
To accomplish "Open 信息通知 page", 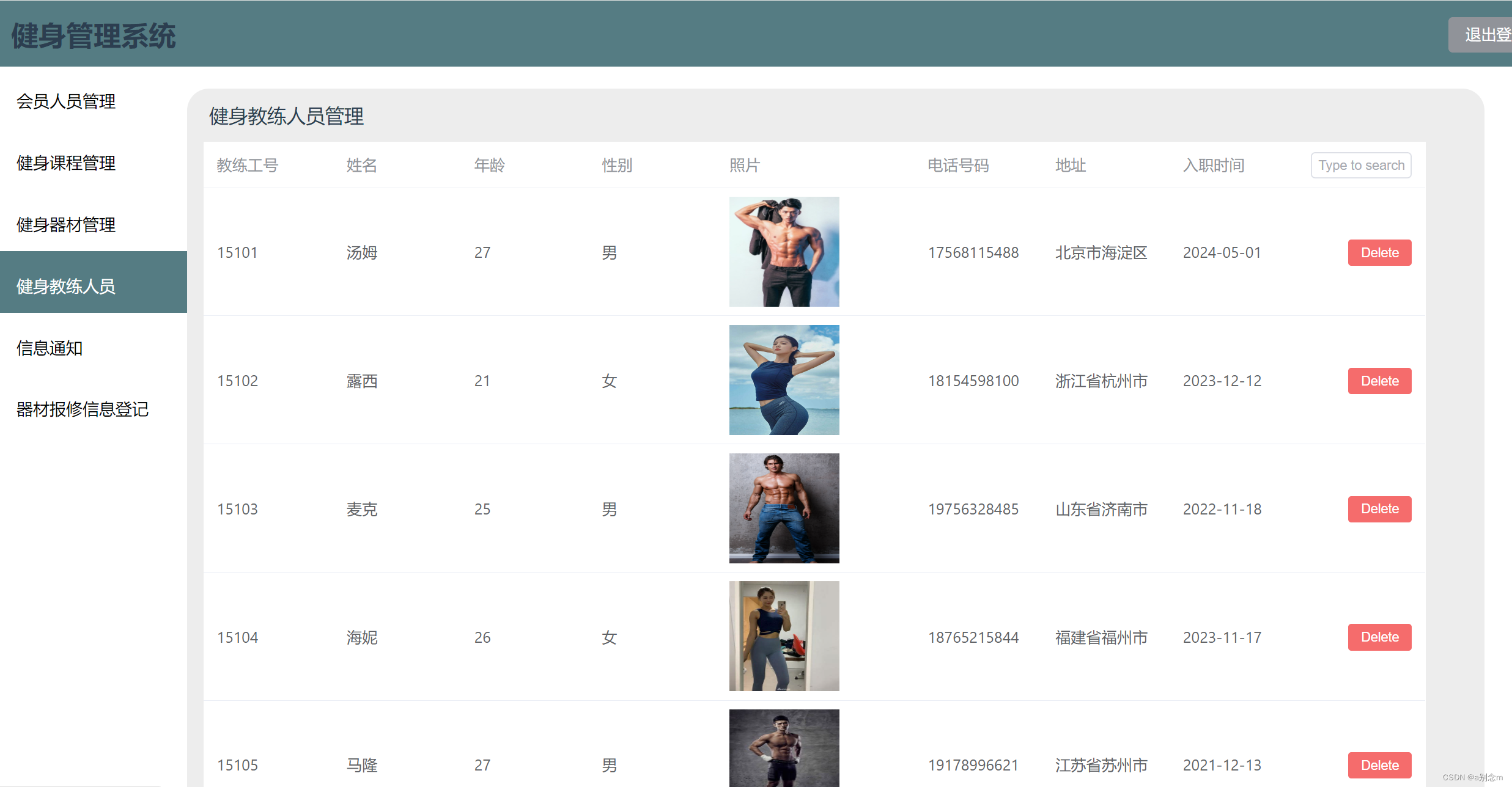I will pyautogui.click(x=50, y=348).
